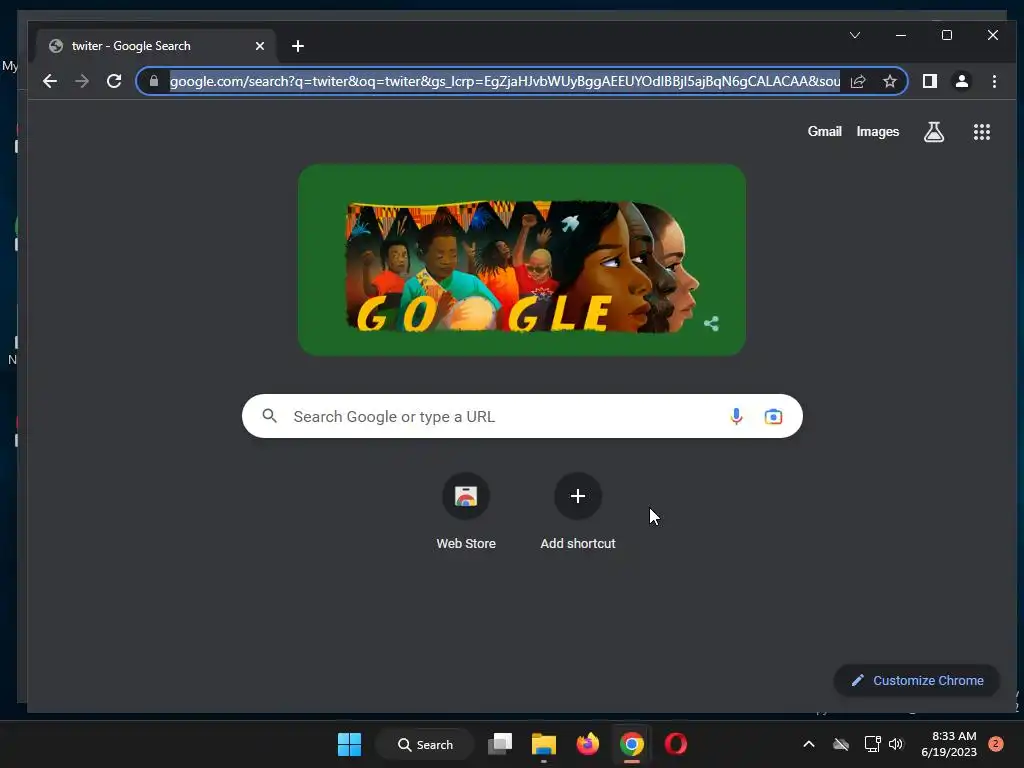Screen dimensions: 1024x768
Task: Open Search Labs flask icon
Action: (934, 132)
